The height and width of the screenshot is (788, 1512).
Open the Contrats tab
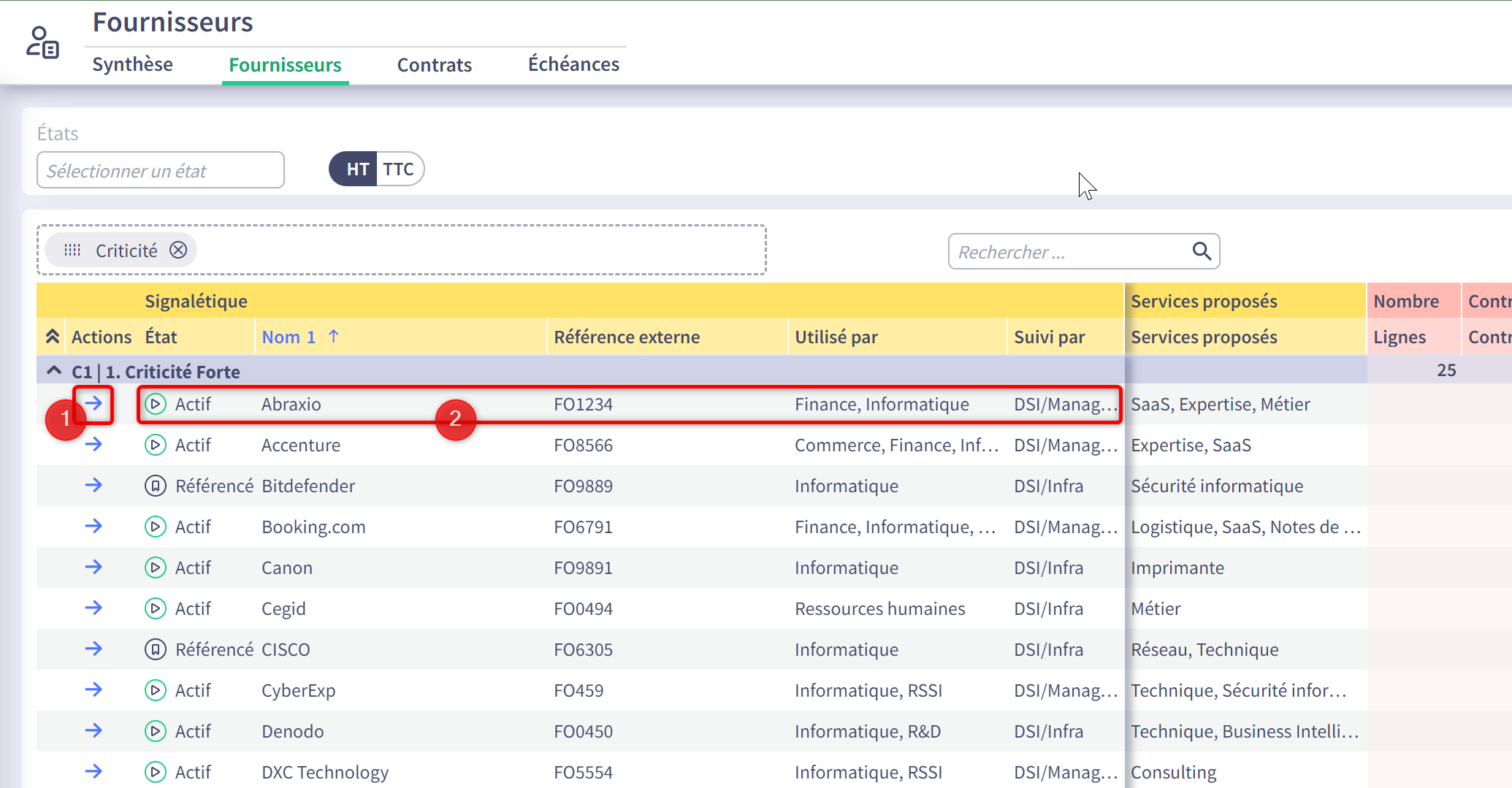[x=435, y=65]
